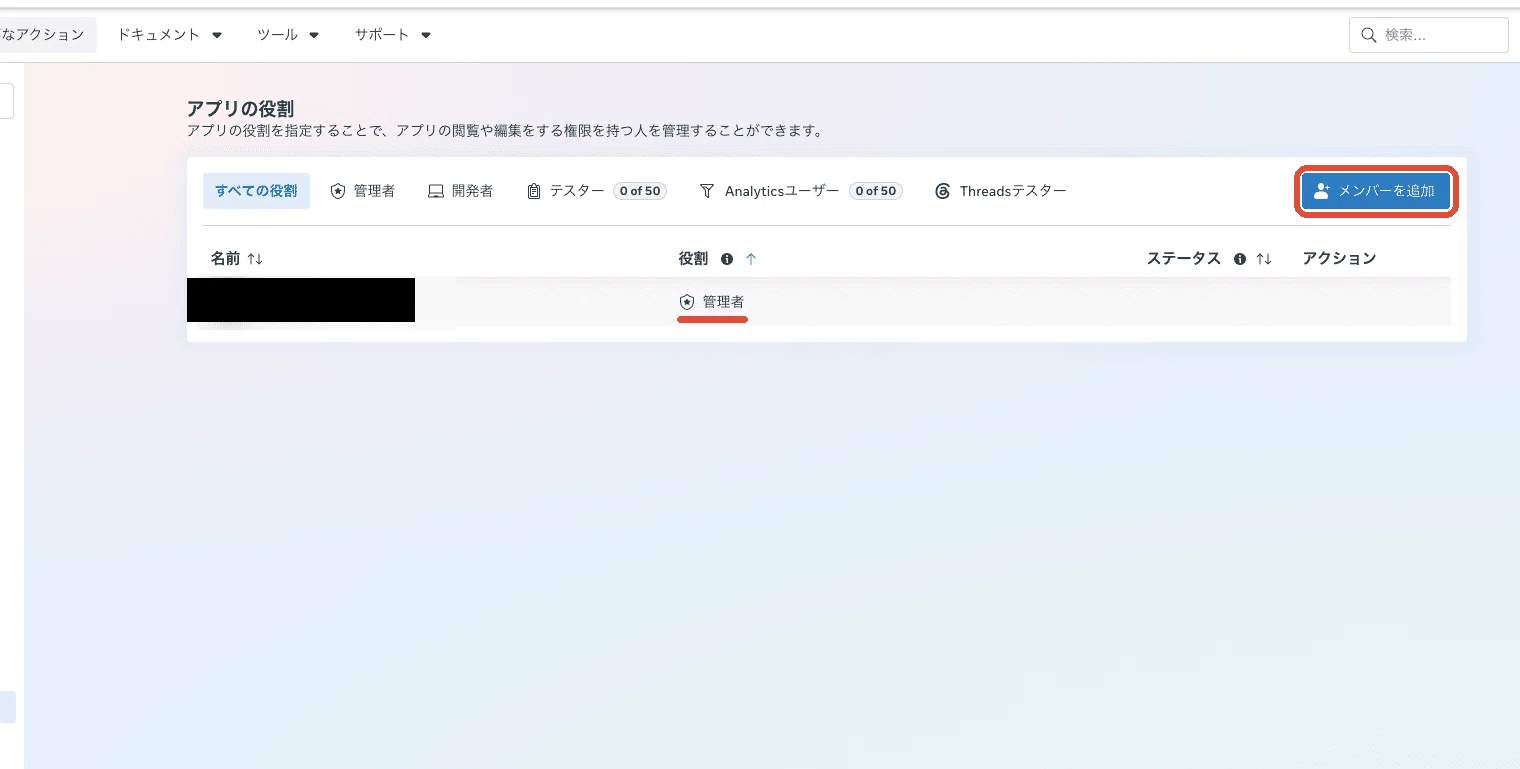Click the 0 of 50 badge beside テスター
1520x769 pixels.
tap(640, 191)
